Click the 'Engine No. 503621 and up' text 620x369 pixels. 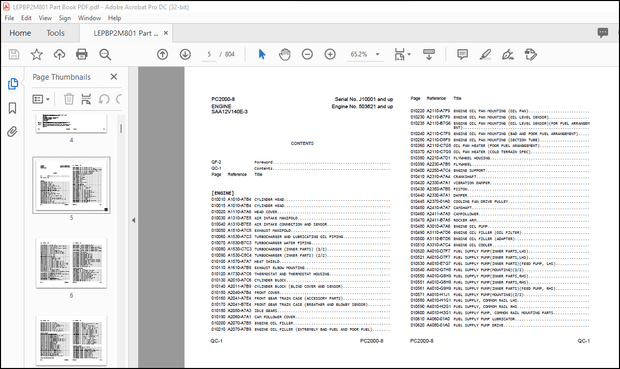(362, 106)
